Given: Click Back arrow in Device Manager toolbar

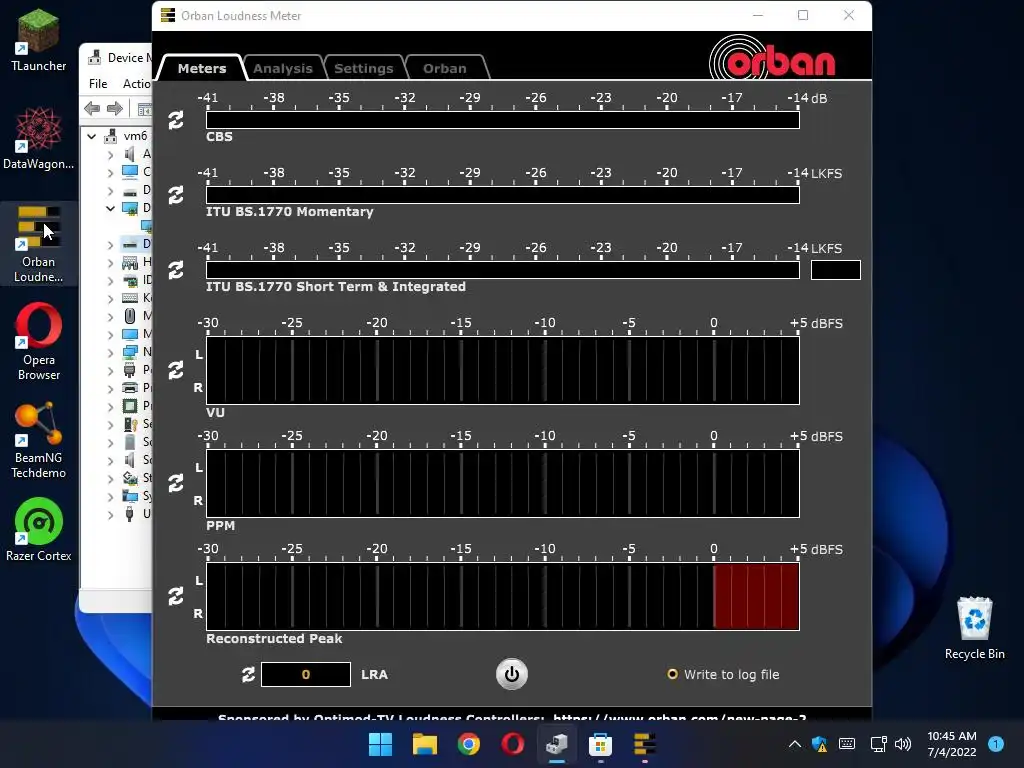Looking at the screenshot, I should 93,108.
